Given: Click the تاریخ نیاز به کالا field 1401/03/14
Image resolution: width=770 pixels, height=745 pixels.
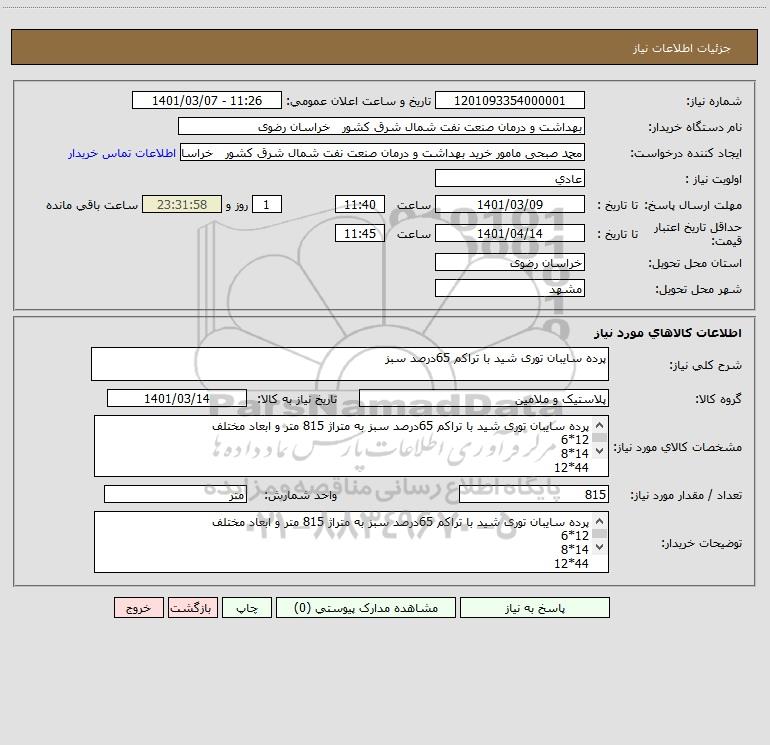Looking at the screenshot, I should 177,398.
